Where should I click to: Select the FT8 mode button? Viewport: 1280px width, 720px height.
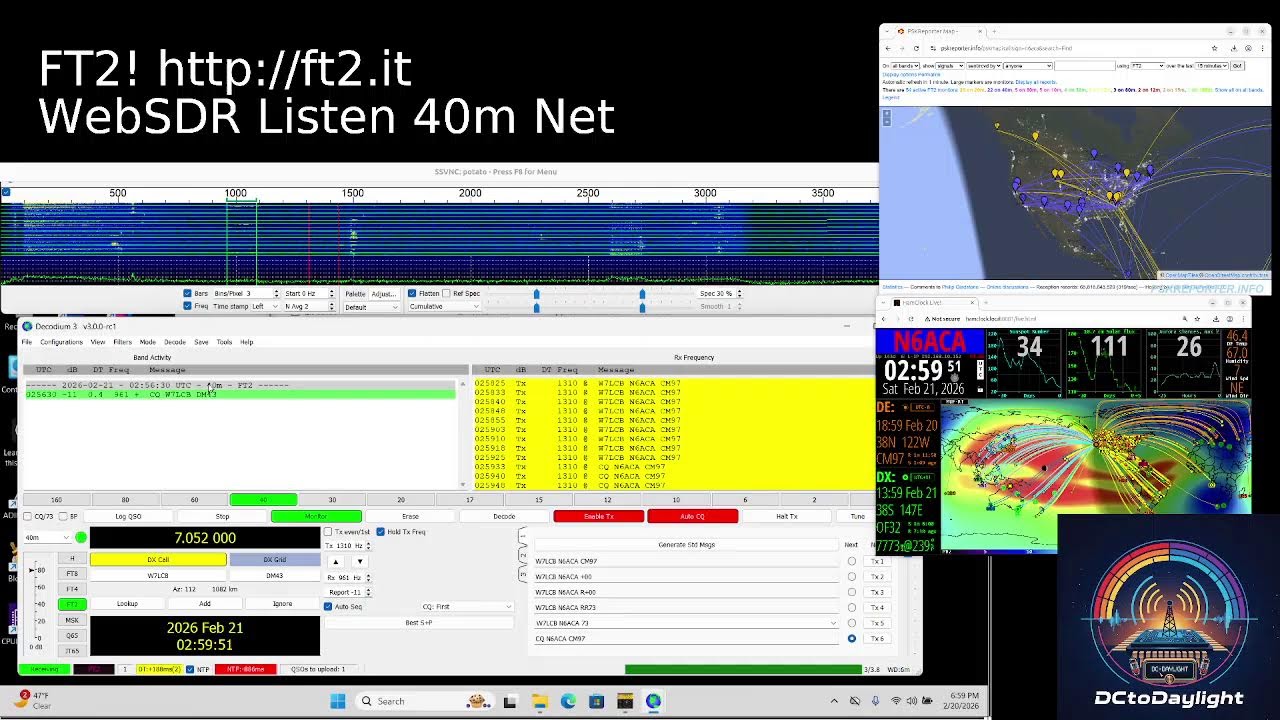pos(72,574)
